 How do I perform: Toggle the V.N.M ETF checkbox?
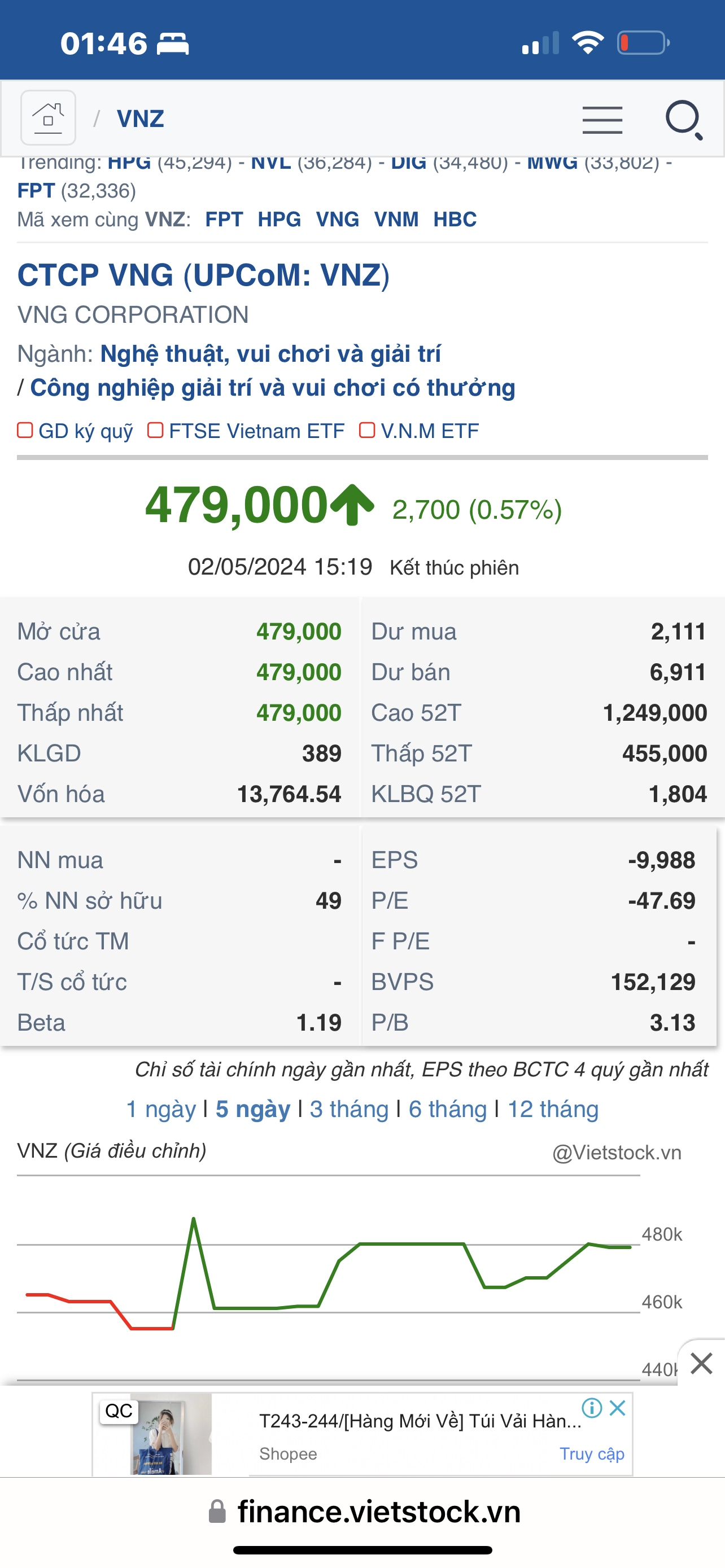click(367, 430)
